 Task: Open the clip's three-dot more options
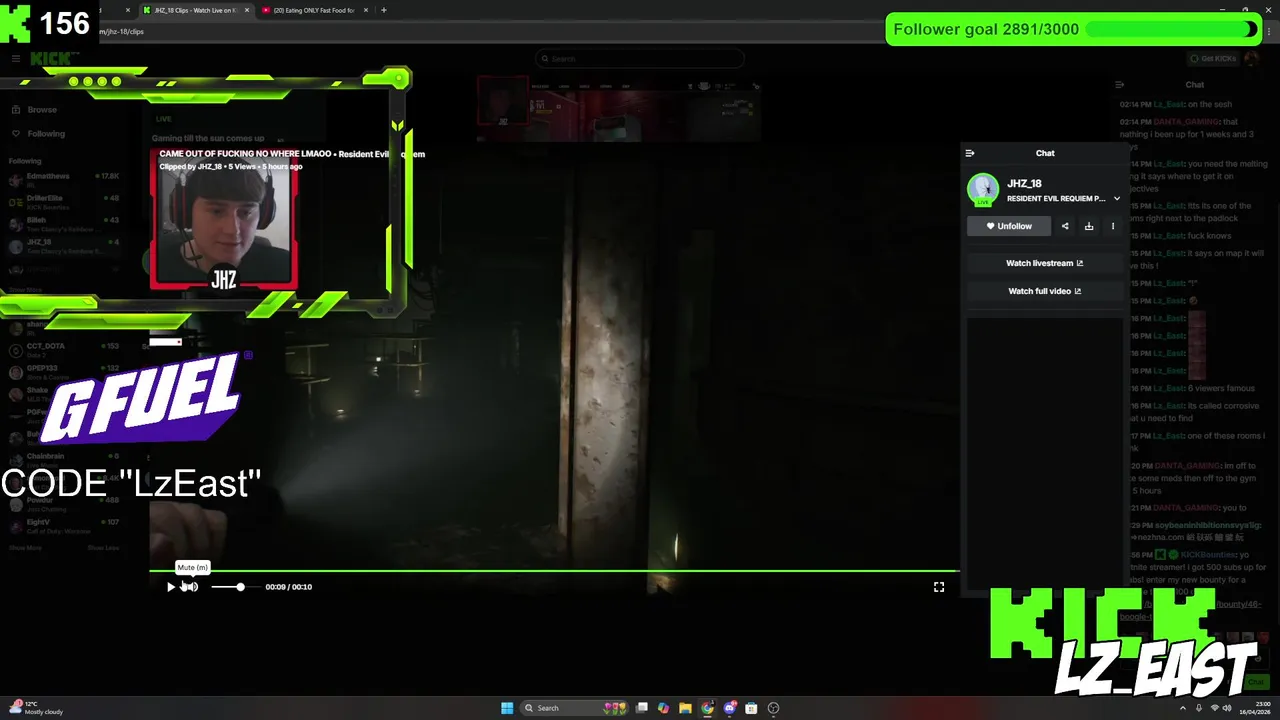1113,226
